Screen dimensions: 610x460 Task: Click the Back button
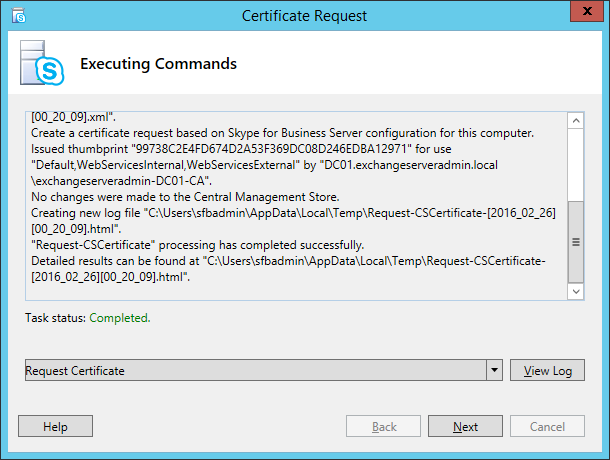[x=383, y=426]
